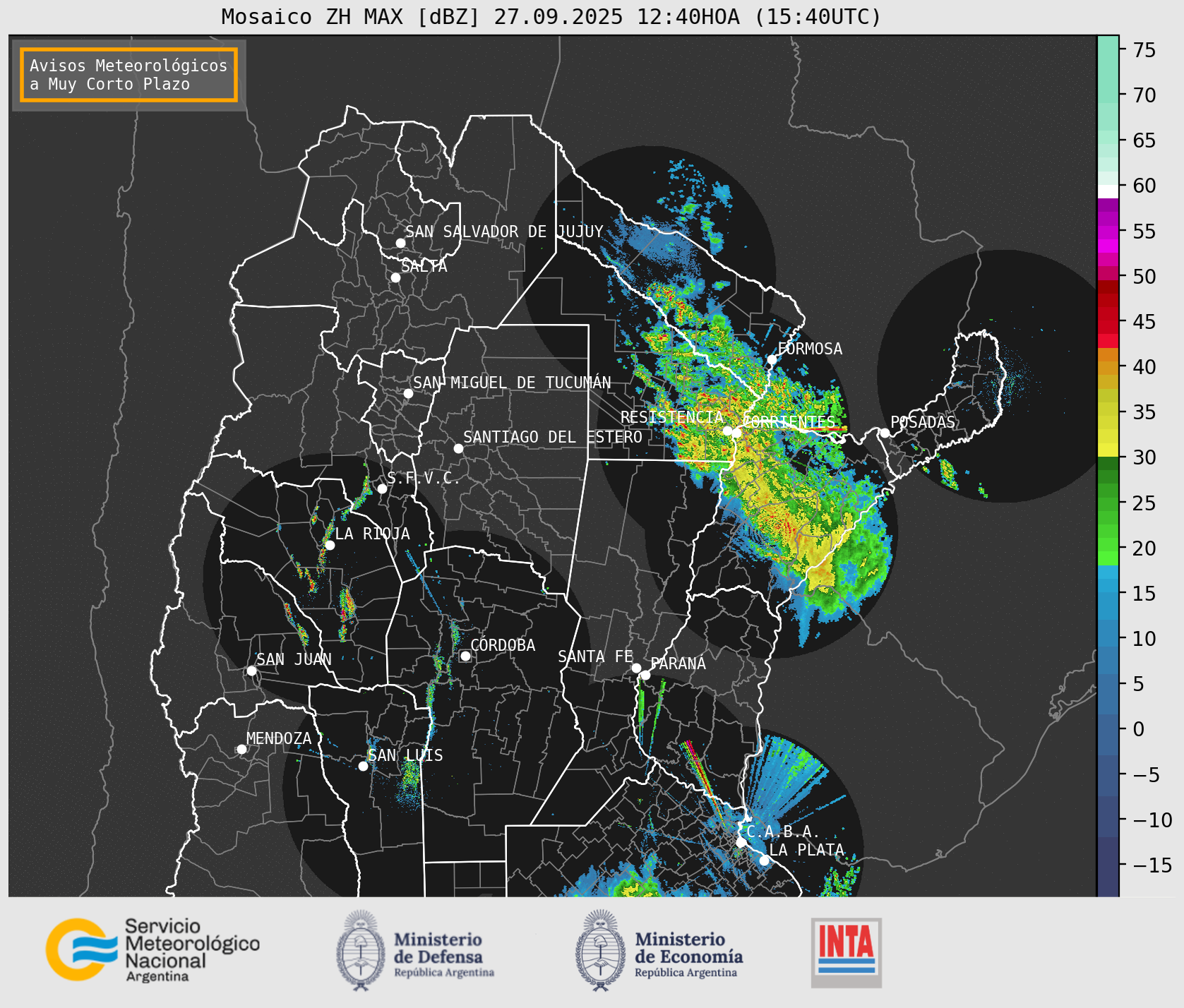
Task: Select the San Juan city marker
Action: [x=251, y=671]
